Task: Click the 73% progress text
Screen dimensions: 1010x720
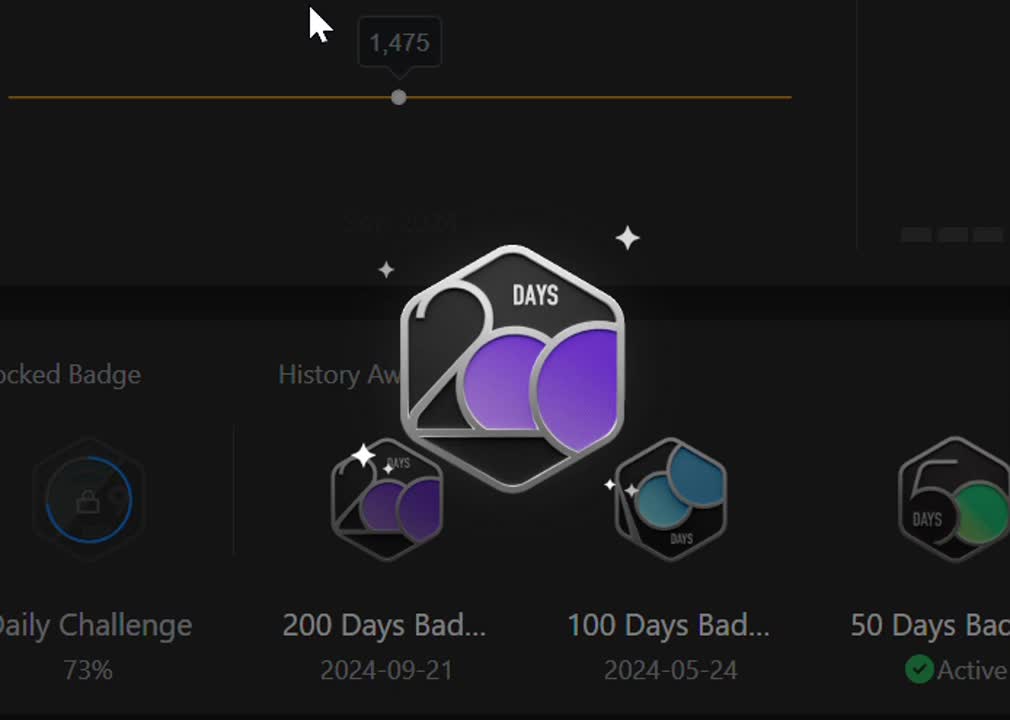Action: click(x=88, y=670)
